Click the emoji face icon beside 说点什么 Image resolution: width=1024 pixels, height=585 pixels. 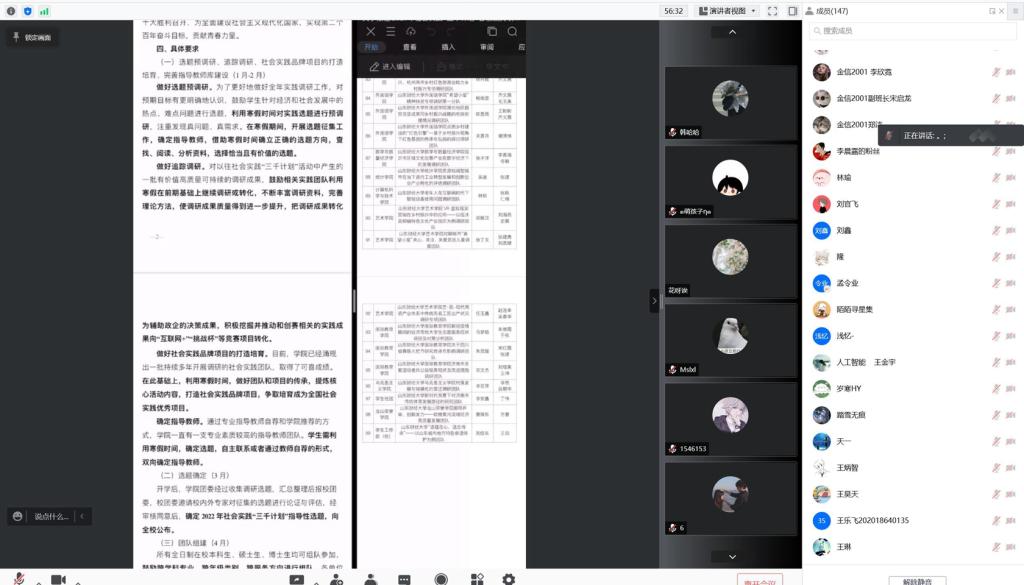pos(18,516)
